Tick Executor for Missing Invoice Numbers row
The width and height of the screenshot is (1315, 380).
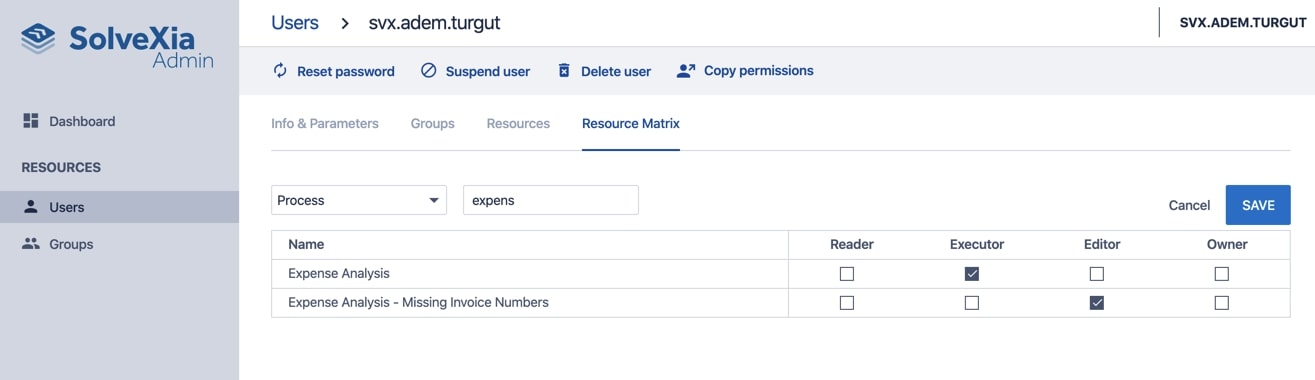point(972,303)
